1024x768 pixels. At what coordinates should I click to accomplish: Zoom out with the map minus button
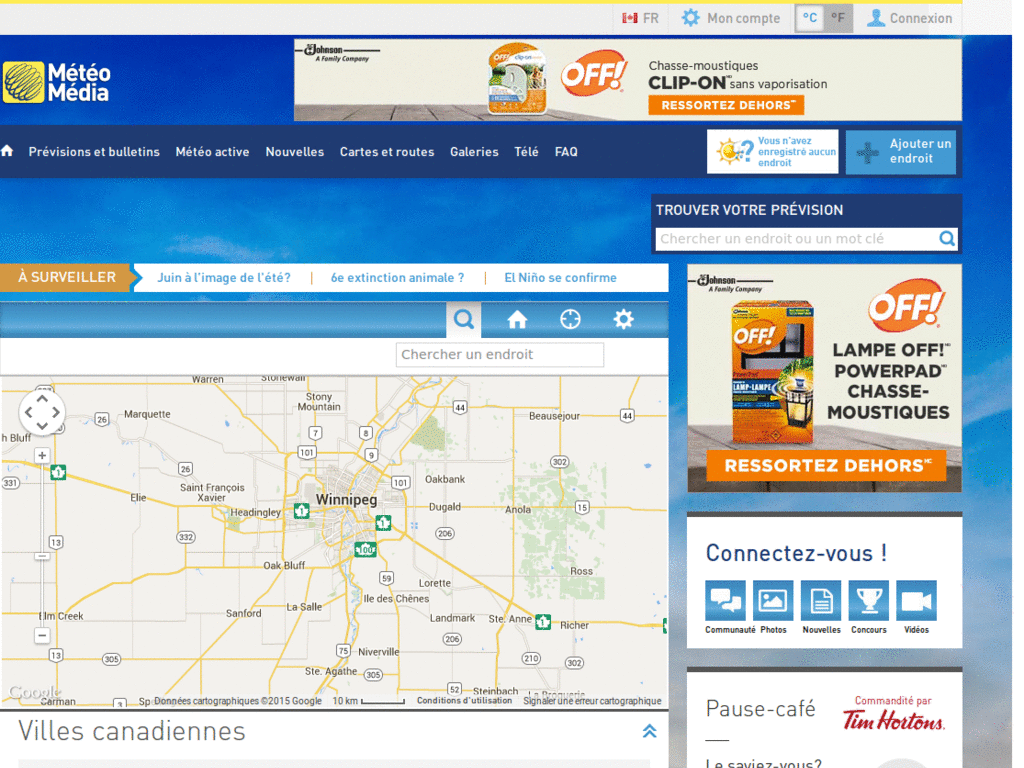pyautogui.click(x=42, y=635)
